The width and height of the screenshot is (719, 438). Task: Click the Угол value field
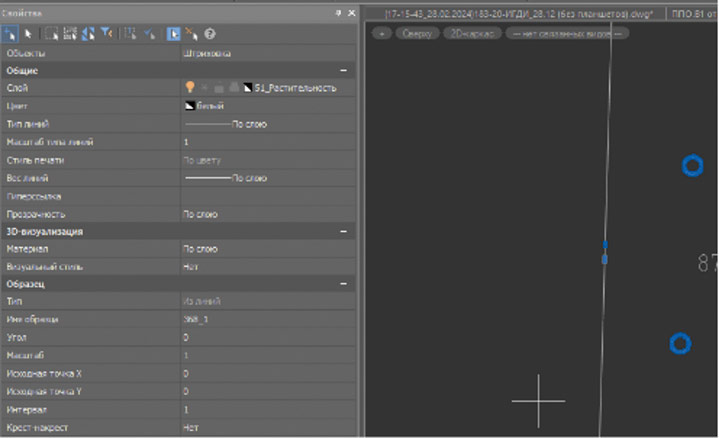[x=269, y=338]
